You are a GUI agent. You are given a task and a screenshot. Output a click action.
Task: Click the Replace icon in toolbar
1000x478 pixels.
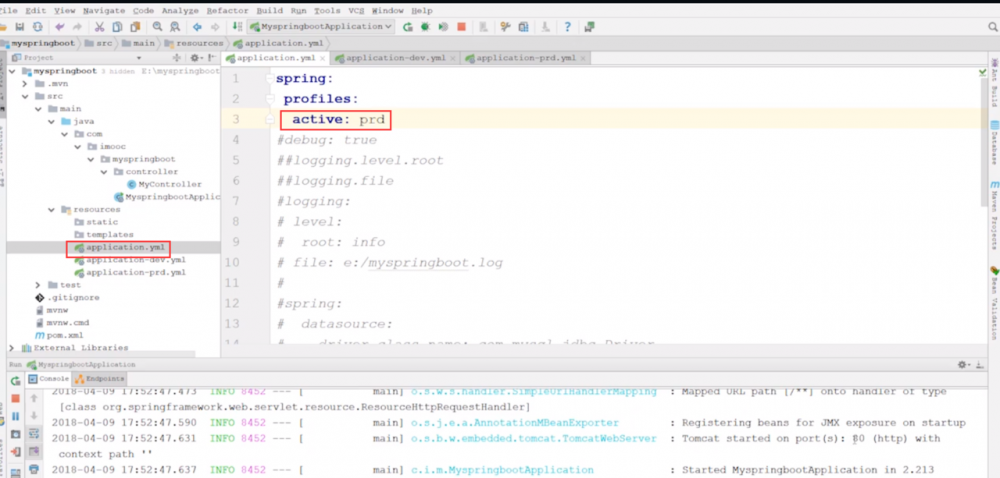[x=174, y=27]
